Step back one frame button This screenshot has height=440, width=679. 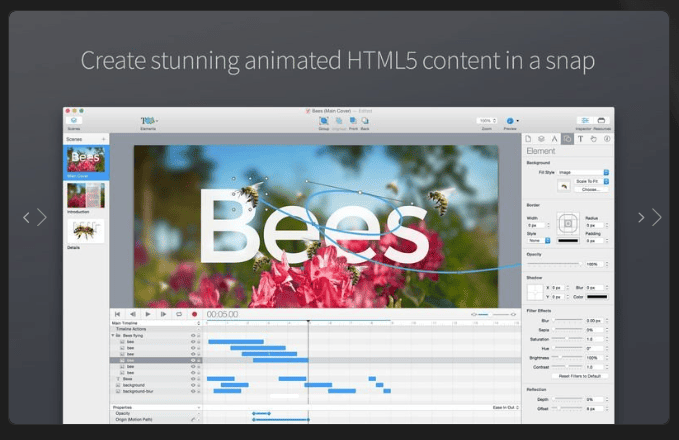click(133, 314)
